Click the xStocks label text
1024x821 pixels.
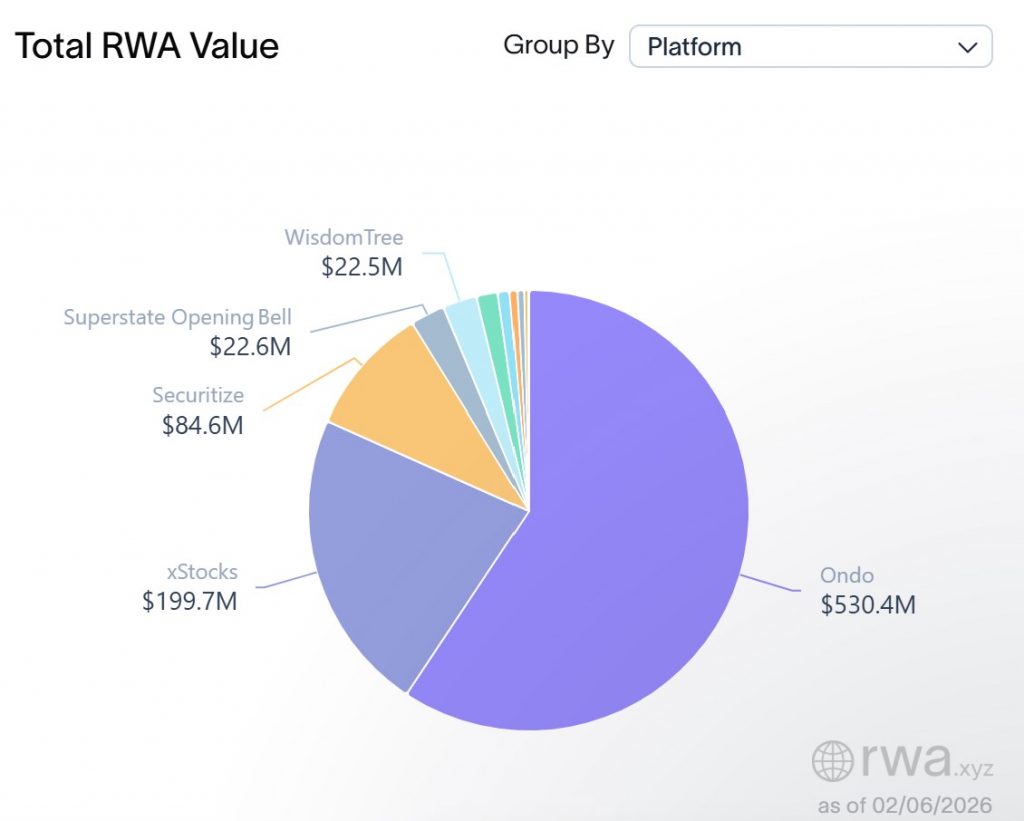[x=202, y=573]
